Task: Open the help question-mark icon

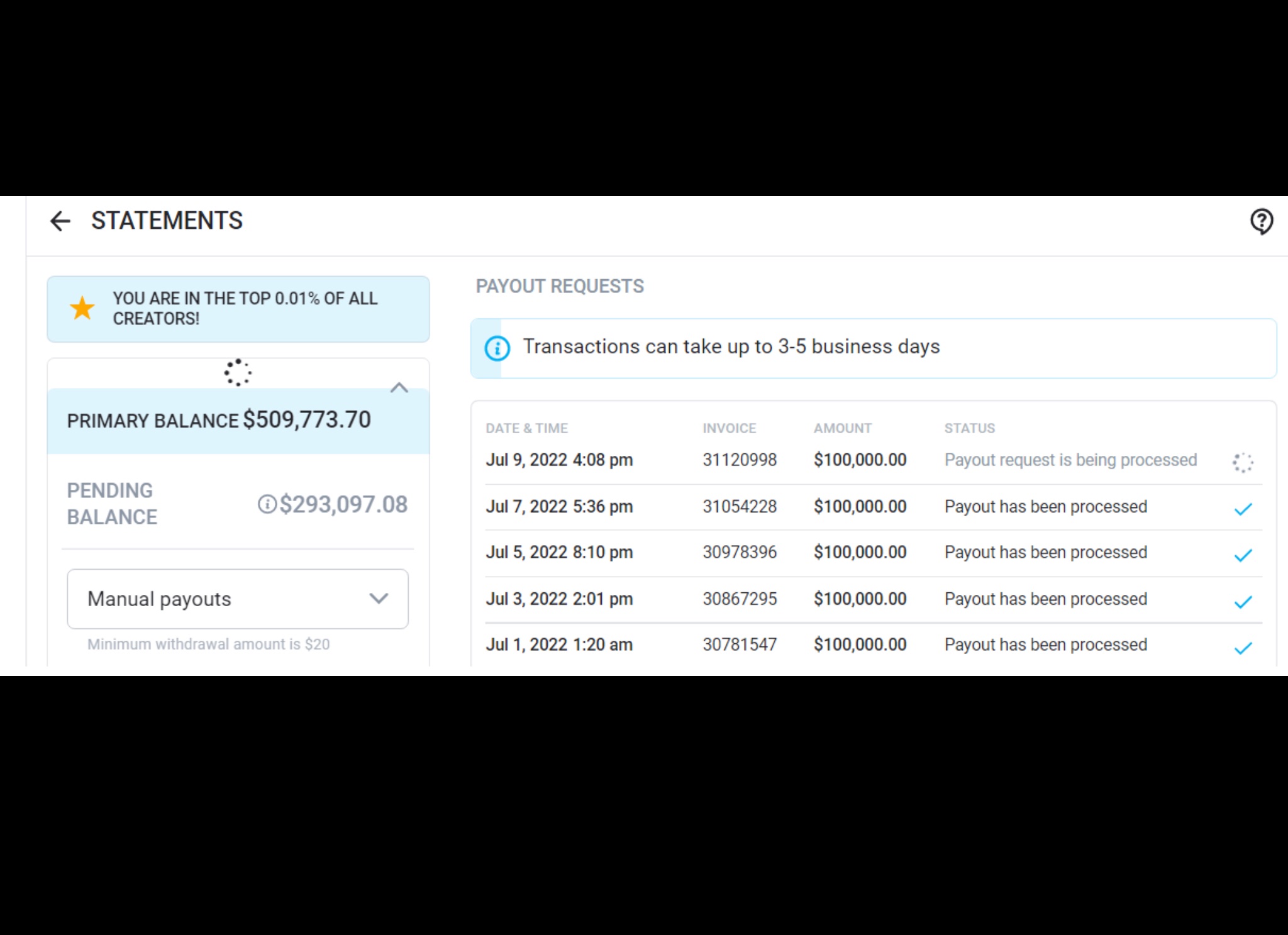Action: (1261, 221)
